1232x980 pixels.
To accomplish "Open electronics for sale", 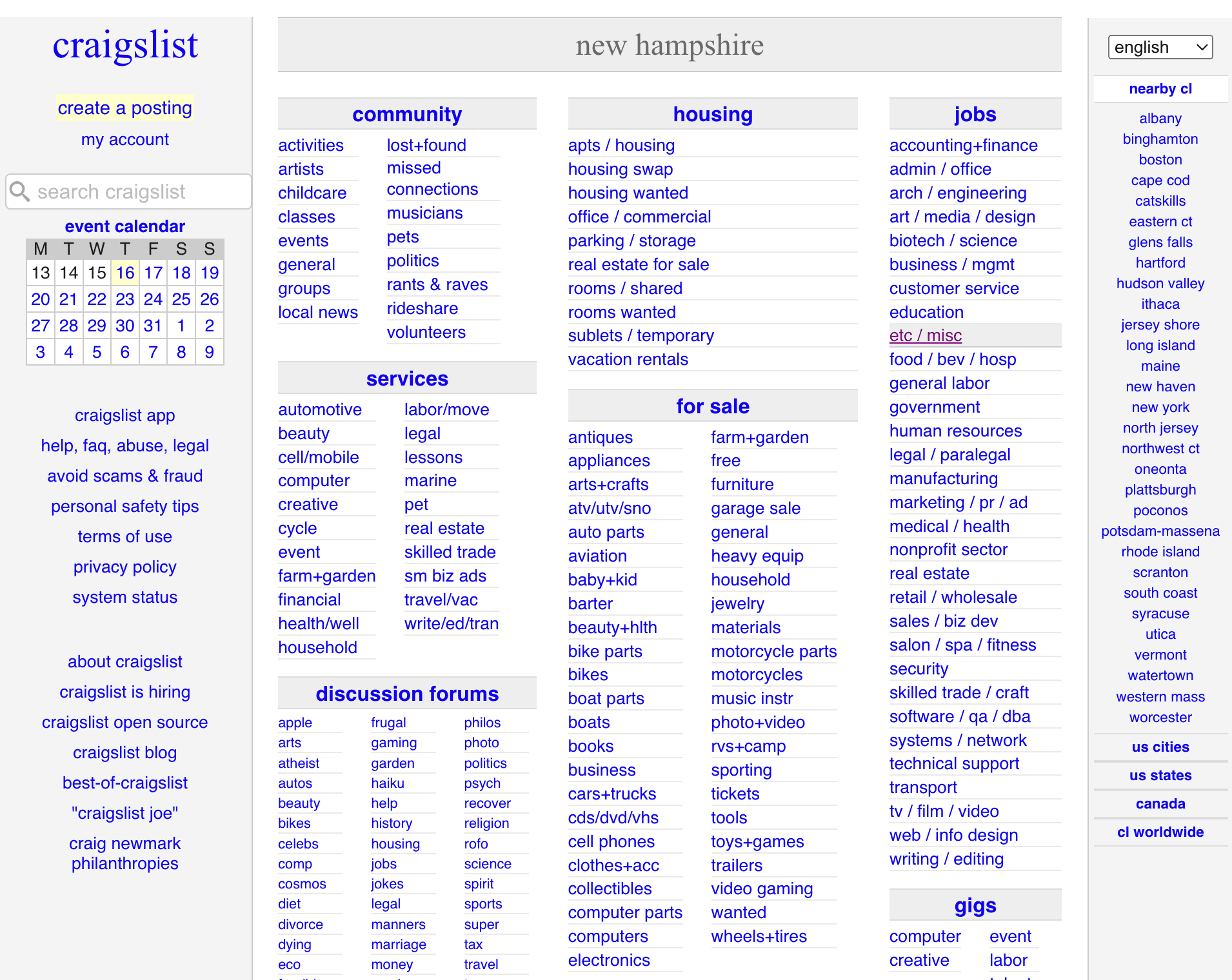I will pos(608,960).
